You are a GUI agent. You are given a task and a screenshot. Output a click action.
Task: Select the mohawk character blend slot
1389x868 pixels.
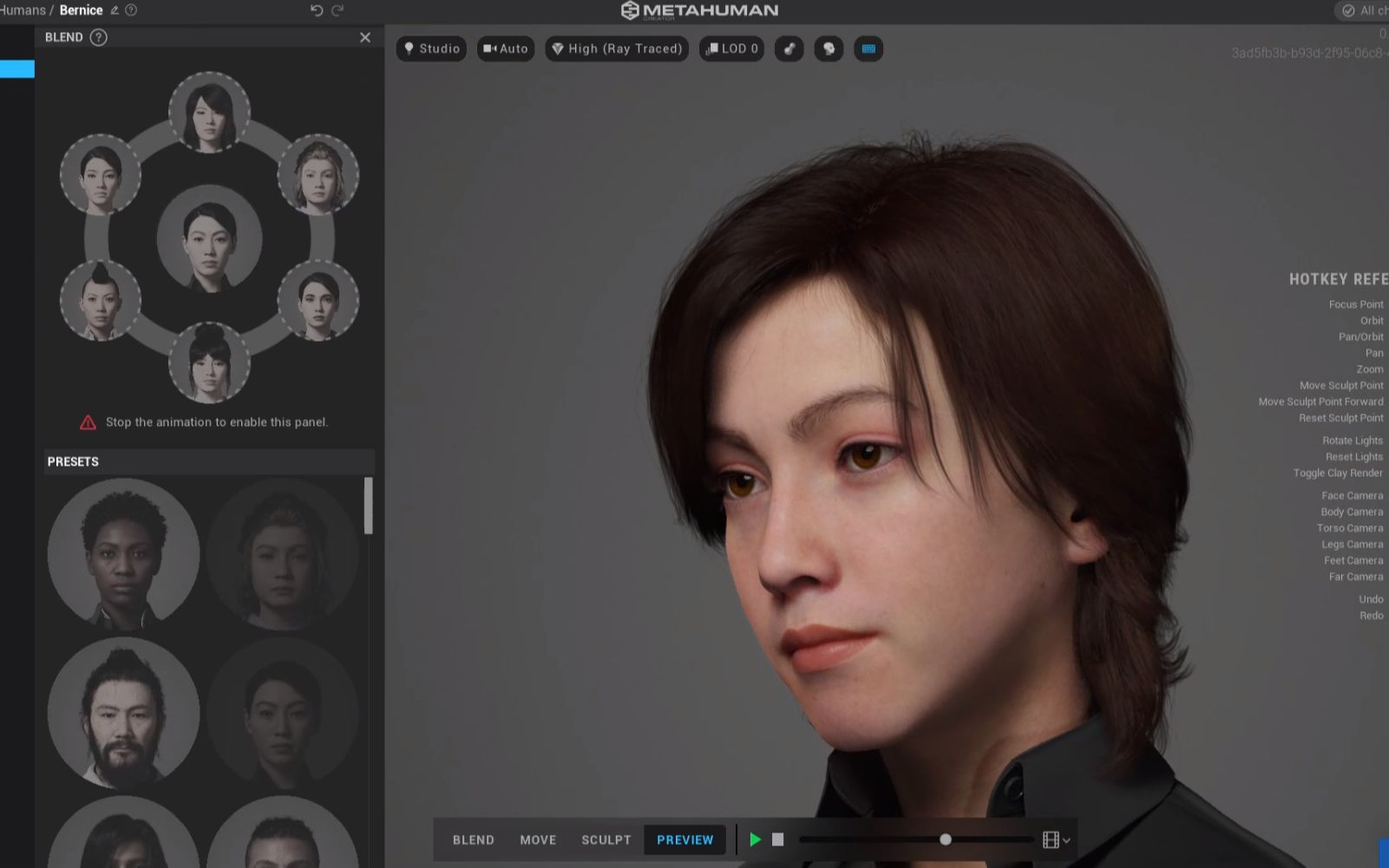(100, 300)
